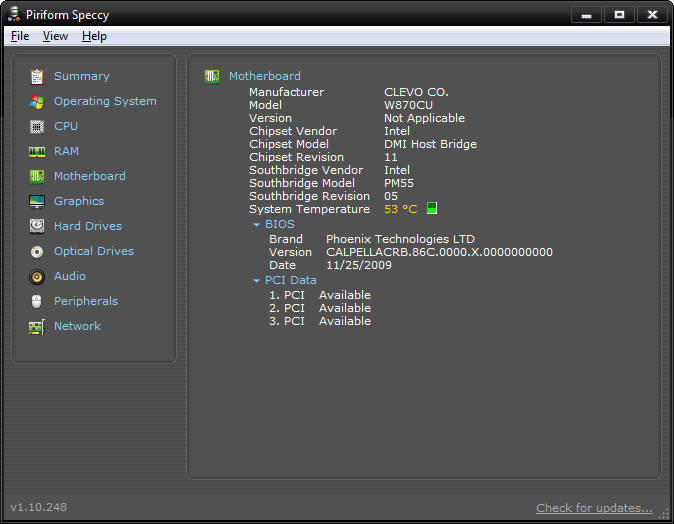Open the Graphics section
This screenshot has height=524, width=674.
[x=79, y=201]
